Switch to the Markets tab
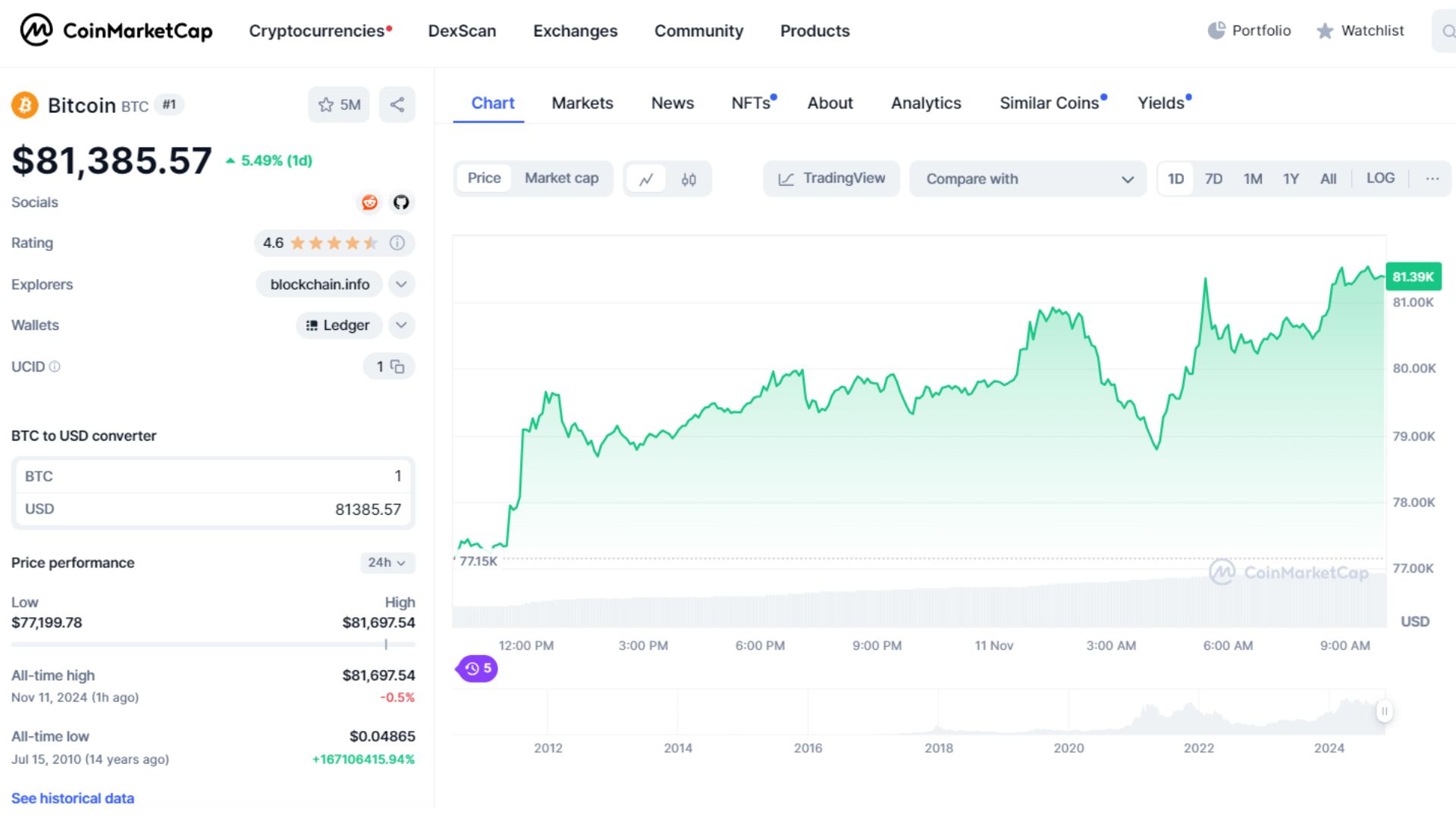 click(x=582, y=103)
